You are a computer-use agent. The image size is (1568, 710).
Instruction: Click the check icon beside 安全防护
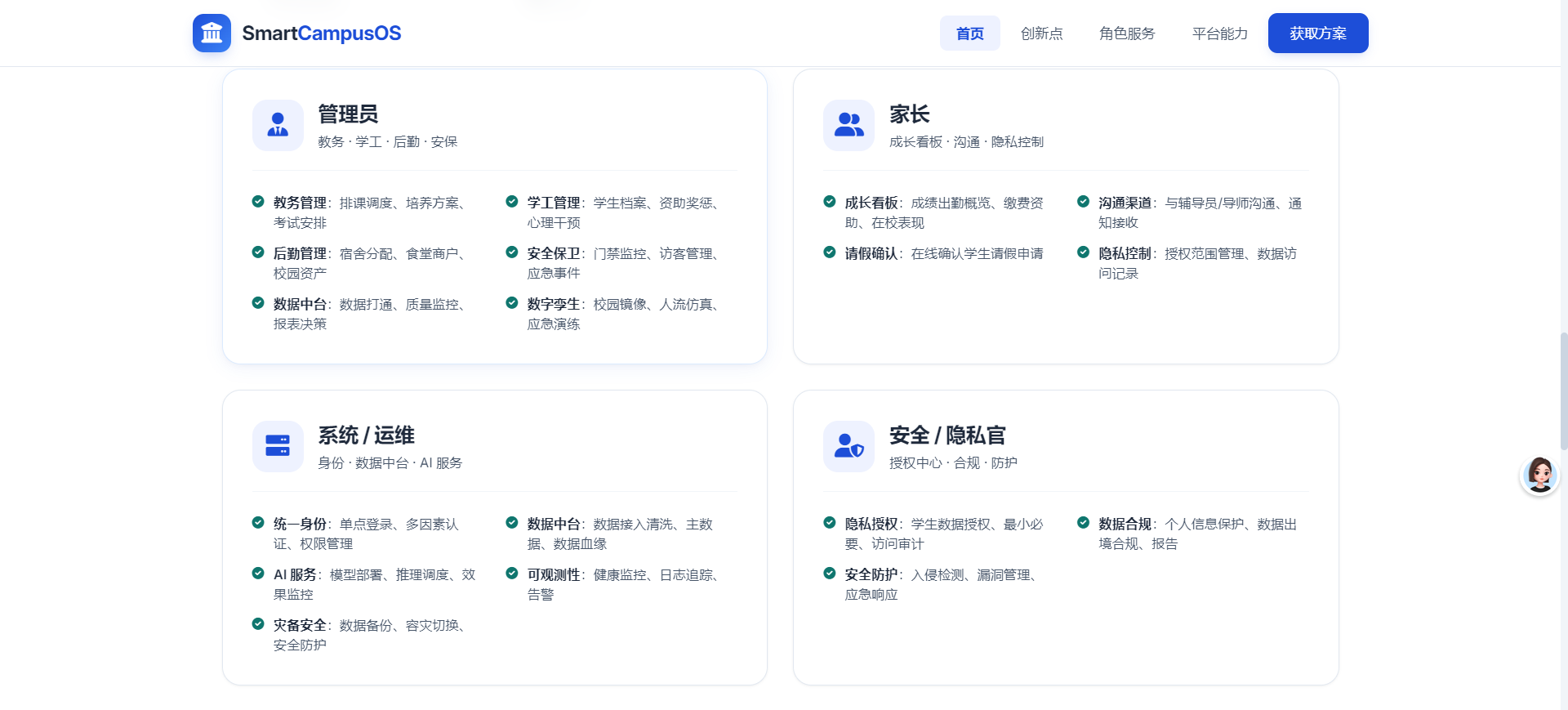coord(830,574)
